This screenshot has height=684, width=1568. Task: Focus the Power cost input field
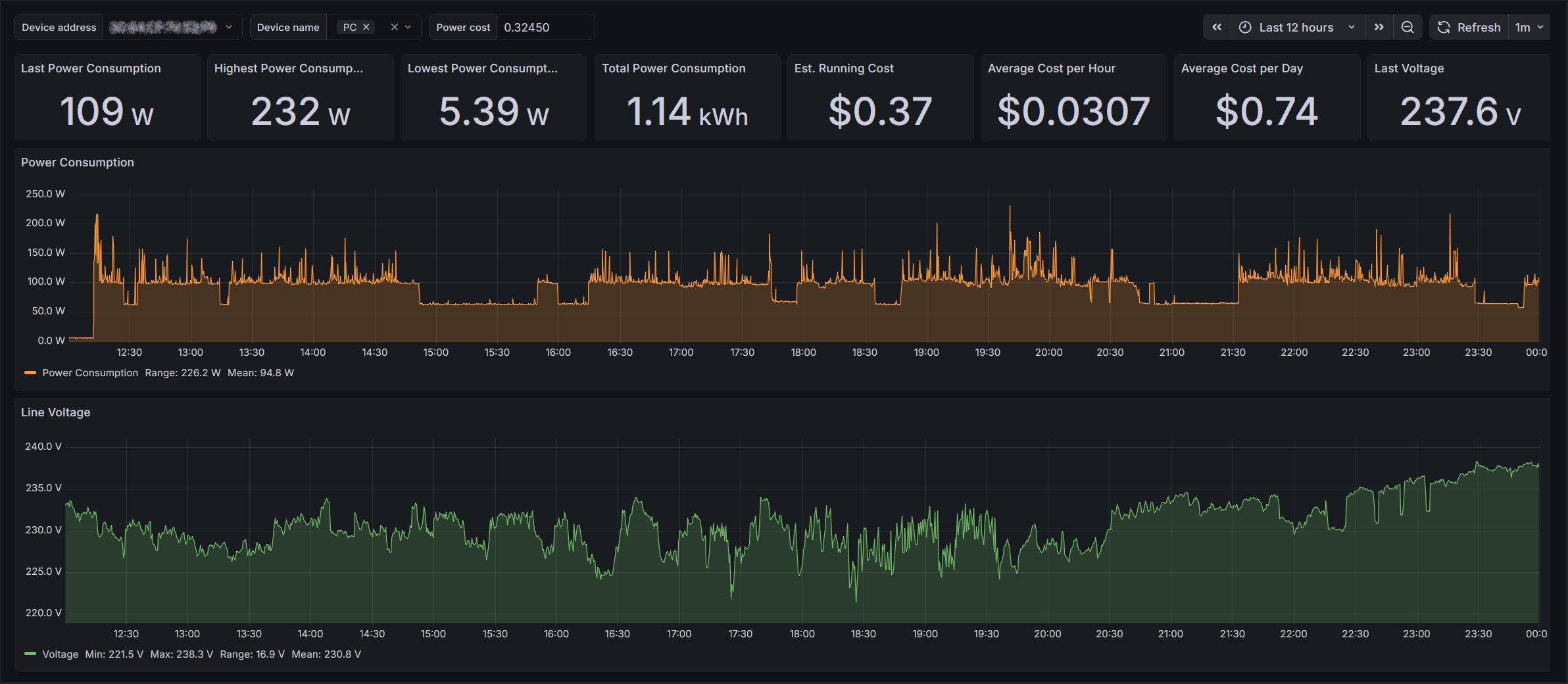pos(545,27)
